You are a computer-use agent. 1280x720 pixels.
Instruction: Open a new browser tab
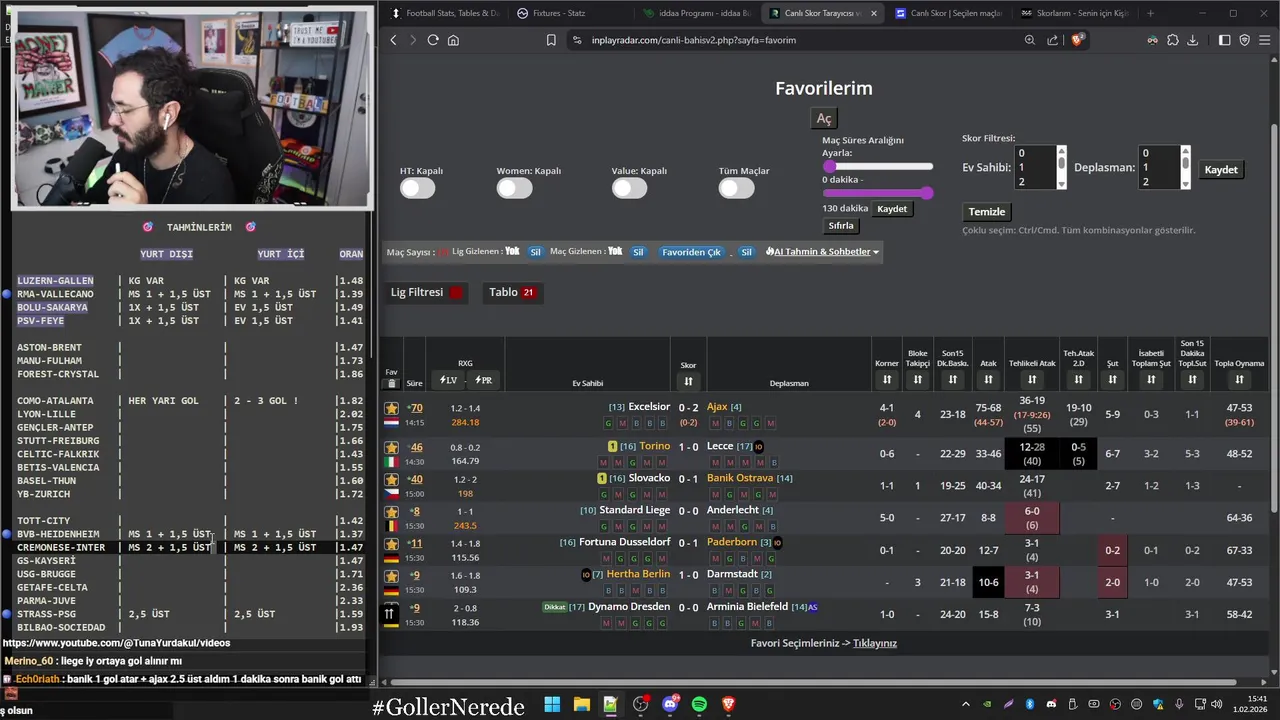pos(1150,13)
